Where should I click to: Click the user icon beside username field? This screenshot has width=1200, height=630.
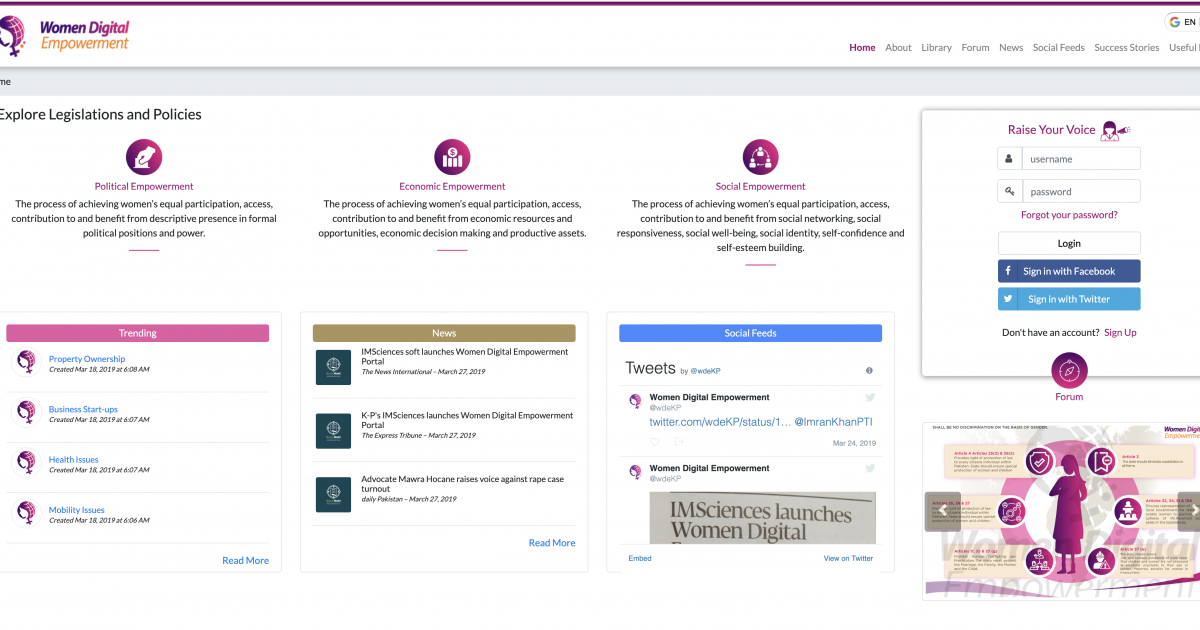point(1010,159)
